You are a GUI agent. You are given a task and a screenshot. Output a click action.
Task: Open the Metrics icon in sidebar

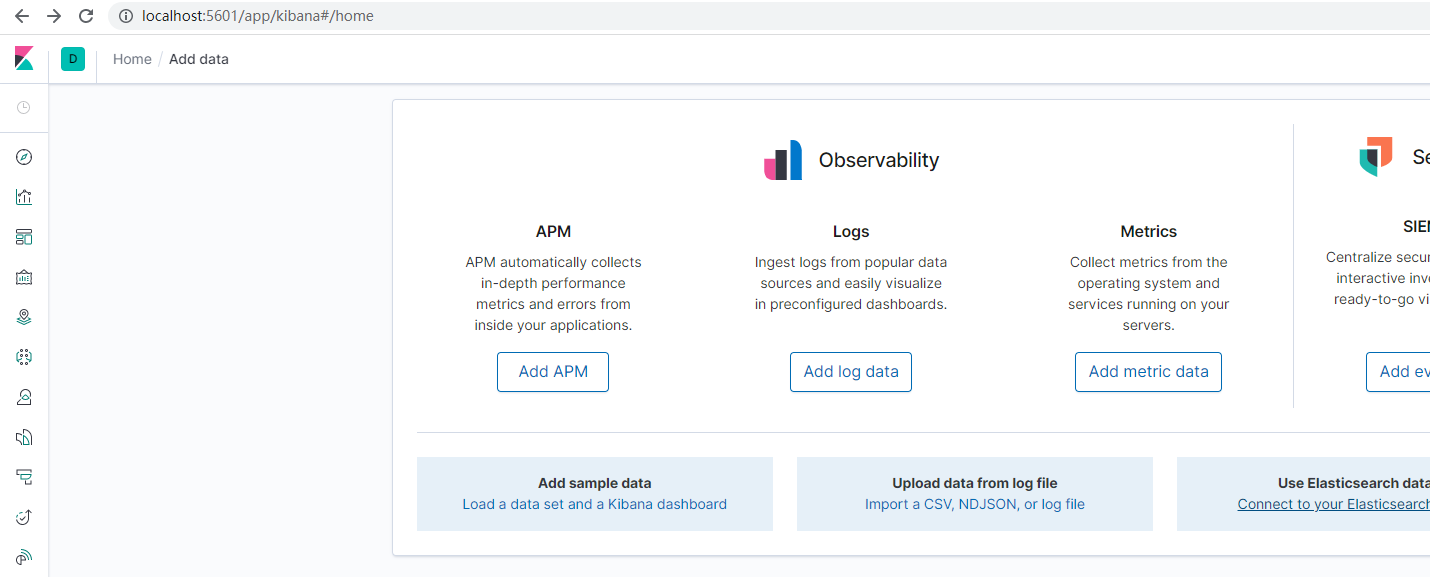click(x=24, y=397)
